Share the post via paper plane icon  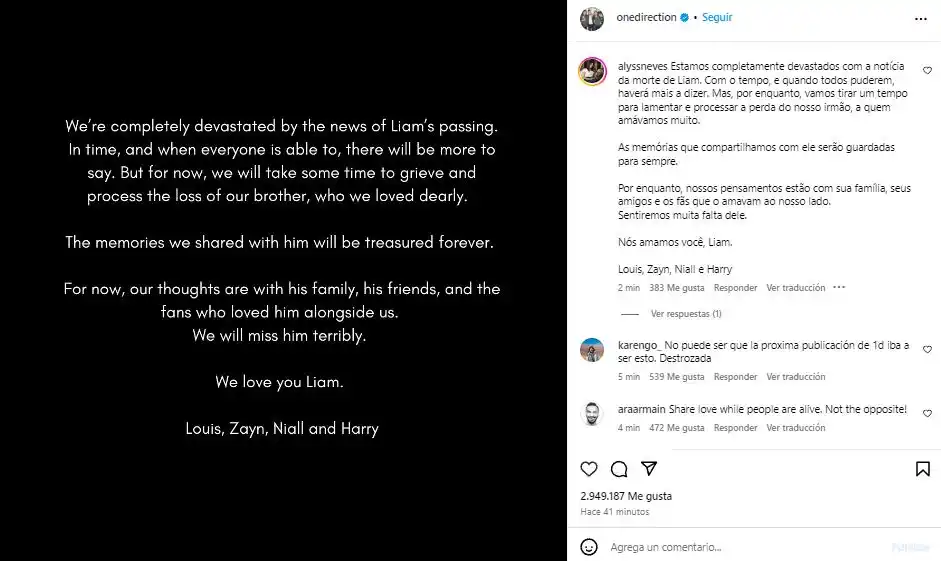(x=649, y=469)
